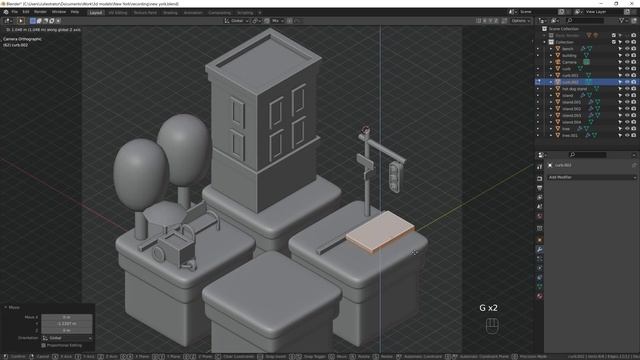Screen dimensions: 640x360
Task: Hide building object via eye icon
Action: point(627,55)
